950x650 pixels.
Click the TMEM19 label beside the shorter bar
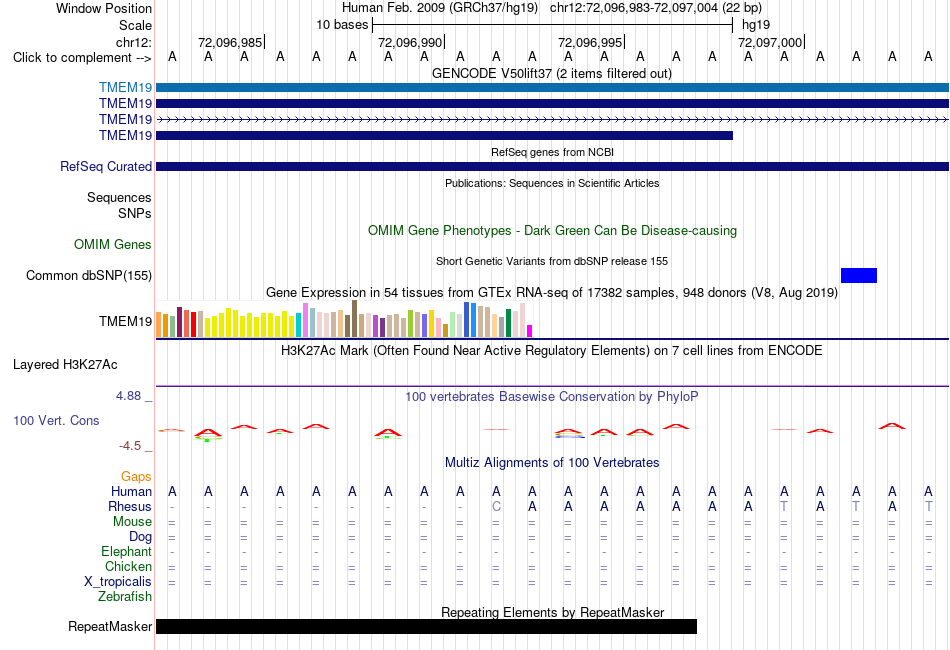tap(125, 135)
